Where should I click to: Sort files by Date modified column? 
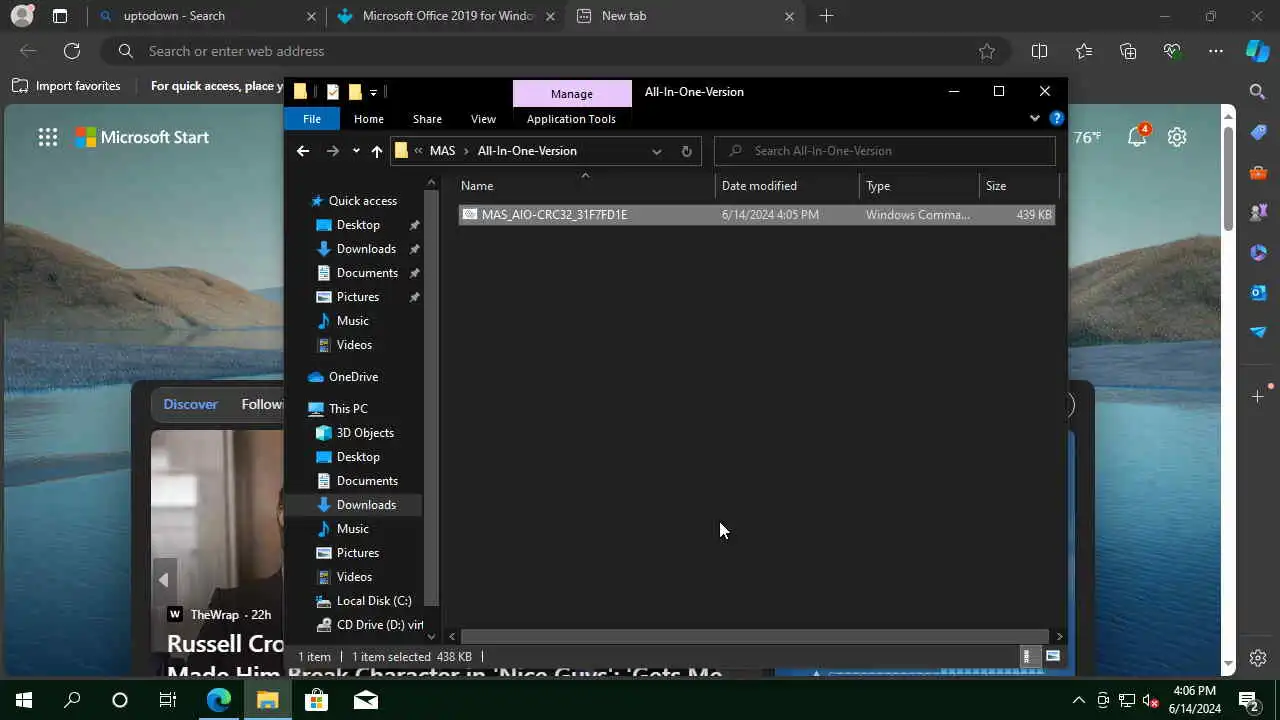click(x=787, y=186)
